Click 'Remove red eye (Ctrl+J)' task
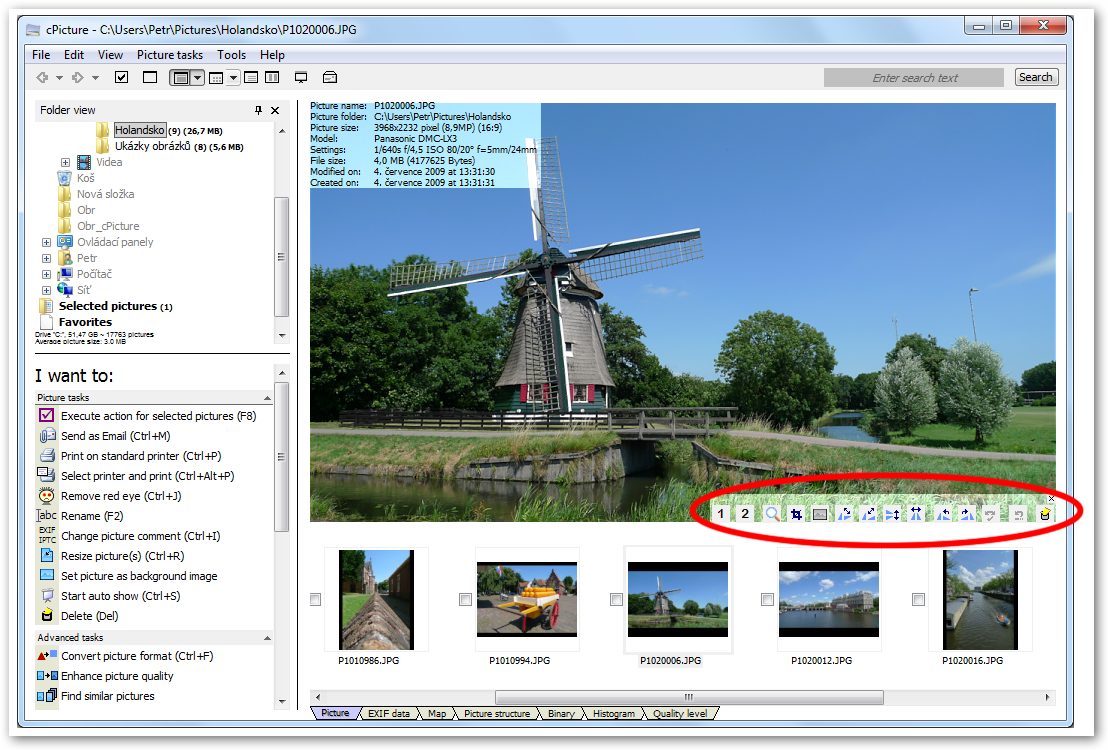Image resolution: width=1108 pixels, height=750 pixels. tap(121, 496)
